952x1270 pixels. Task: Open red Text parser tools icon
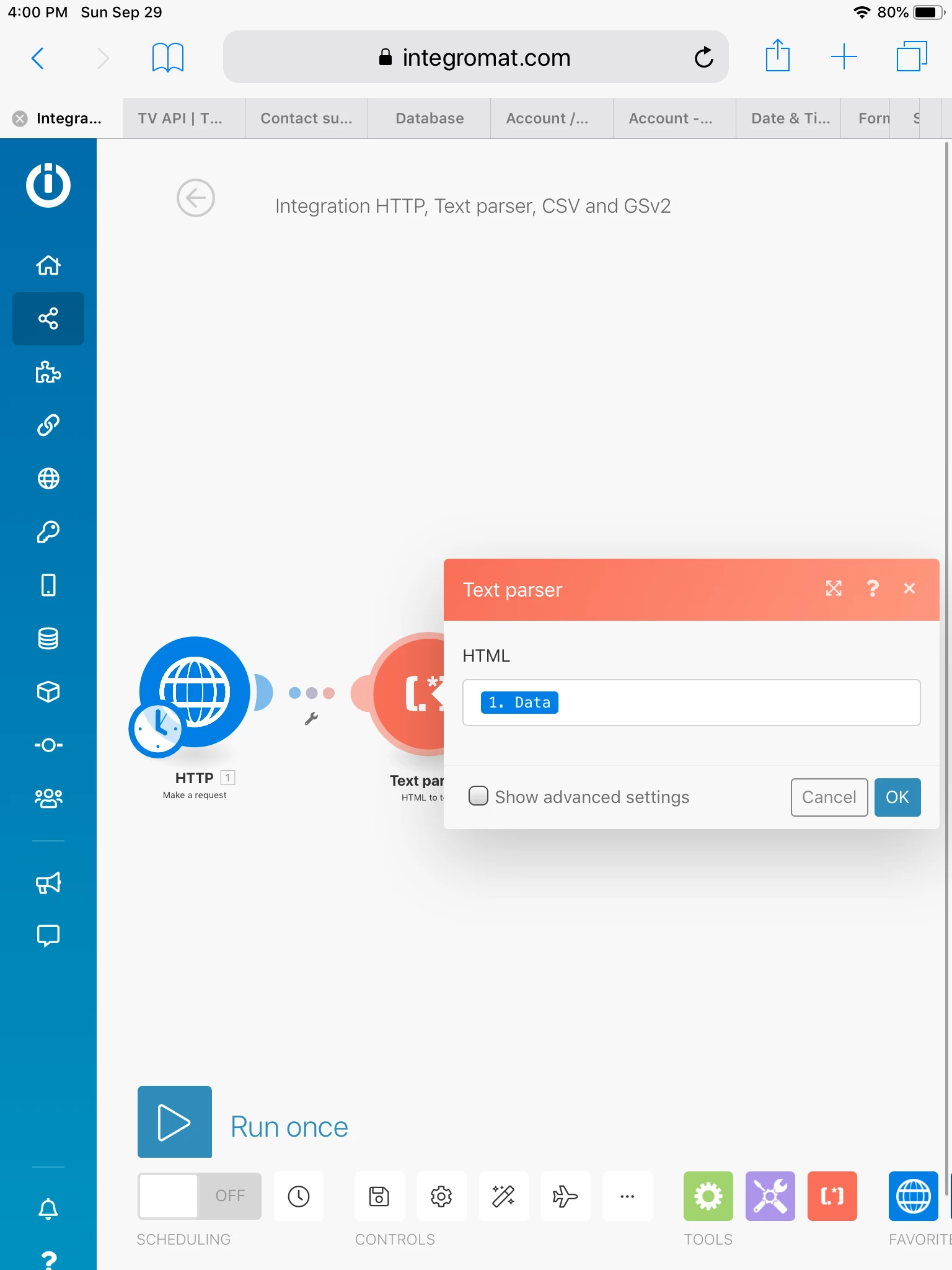(x=832, y=1196)
